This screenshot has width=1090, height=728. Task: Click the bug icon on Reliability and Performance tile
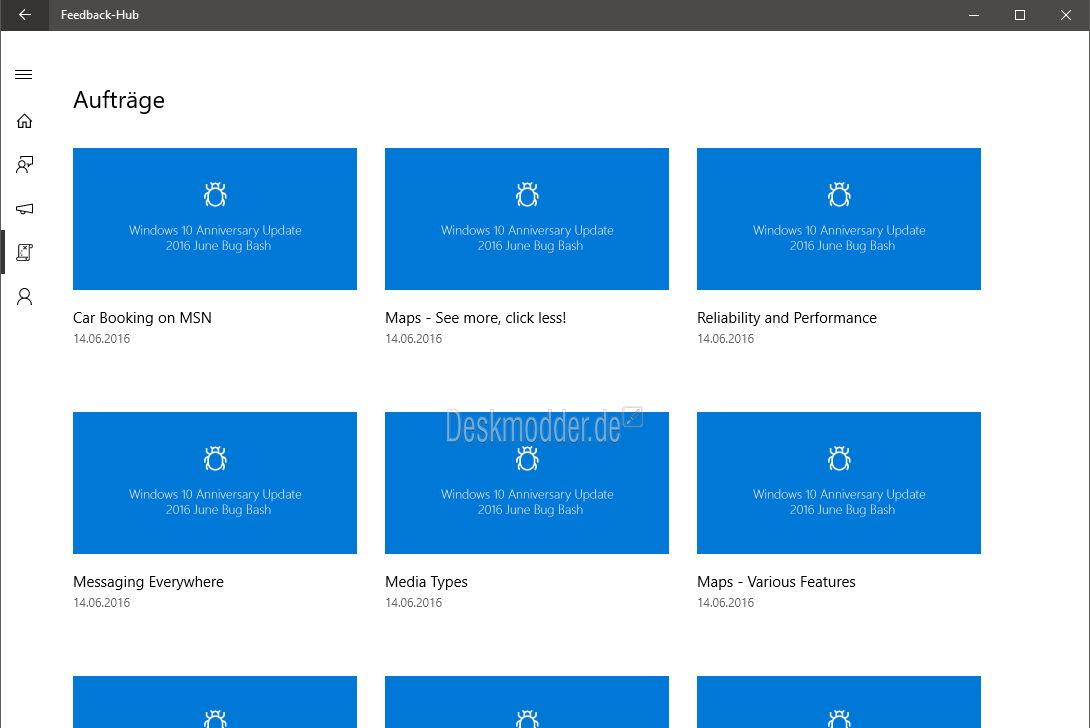point(839,195)
